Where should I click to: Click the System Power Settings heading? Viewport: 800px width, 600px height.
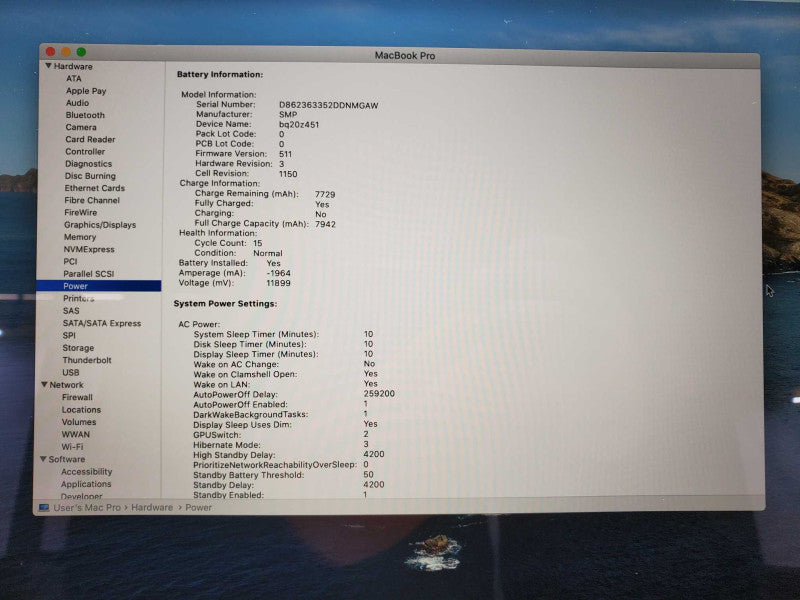[225, 304]
